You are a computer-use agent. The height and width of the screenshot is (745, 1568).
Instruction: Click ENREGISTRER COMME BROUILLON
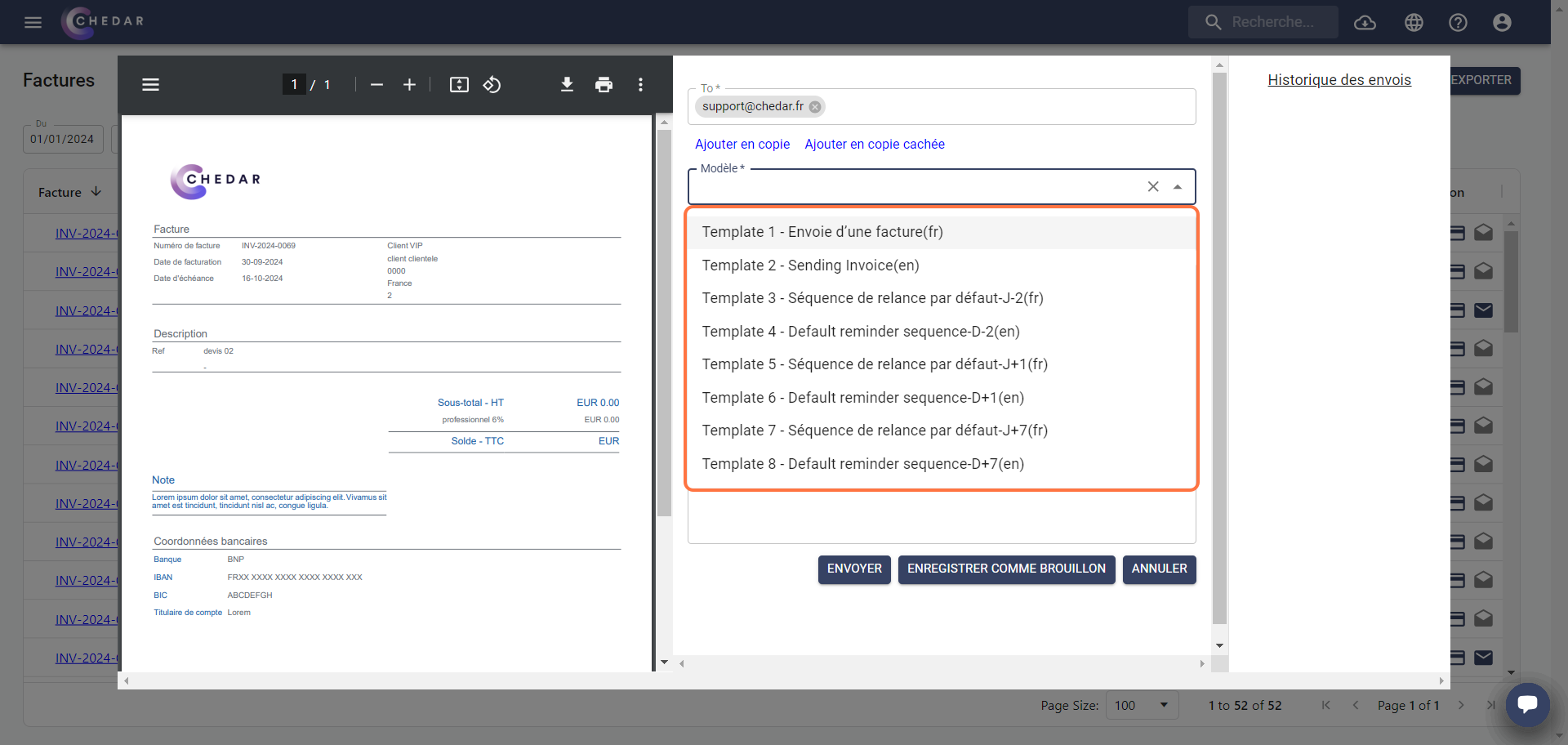(1006, 569)
